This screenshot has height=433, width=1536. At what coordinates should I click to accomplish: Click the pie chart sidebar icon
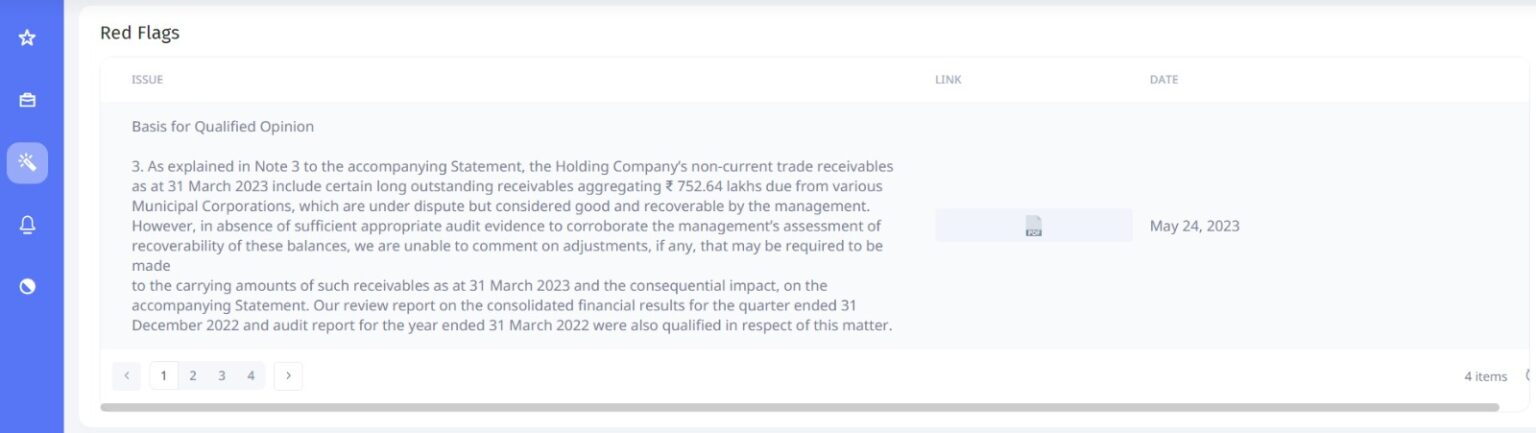point(27,286)
